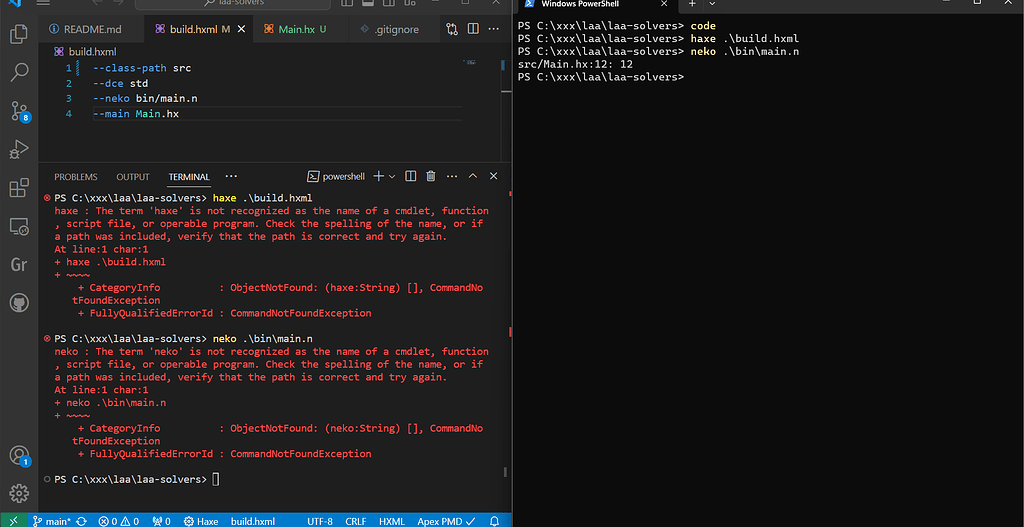The width and height of the screenshot is (1024, 527).
Task: Toggle Panel layout icon in title bar
Action: (x=368, y=3)
